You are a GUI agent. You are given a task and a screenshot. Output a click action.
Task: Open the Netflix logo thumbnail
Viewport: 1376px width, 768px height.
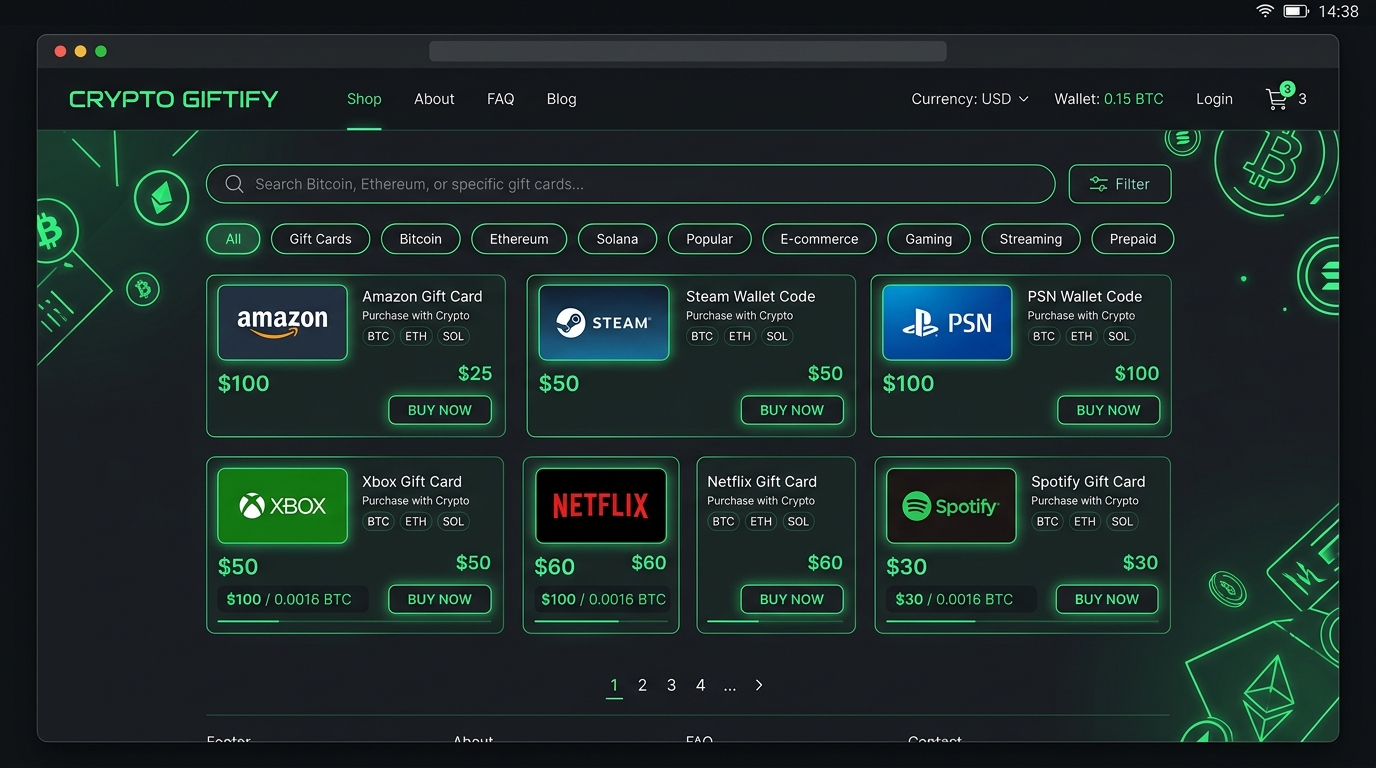[601, 506]
